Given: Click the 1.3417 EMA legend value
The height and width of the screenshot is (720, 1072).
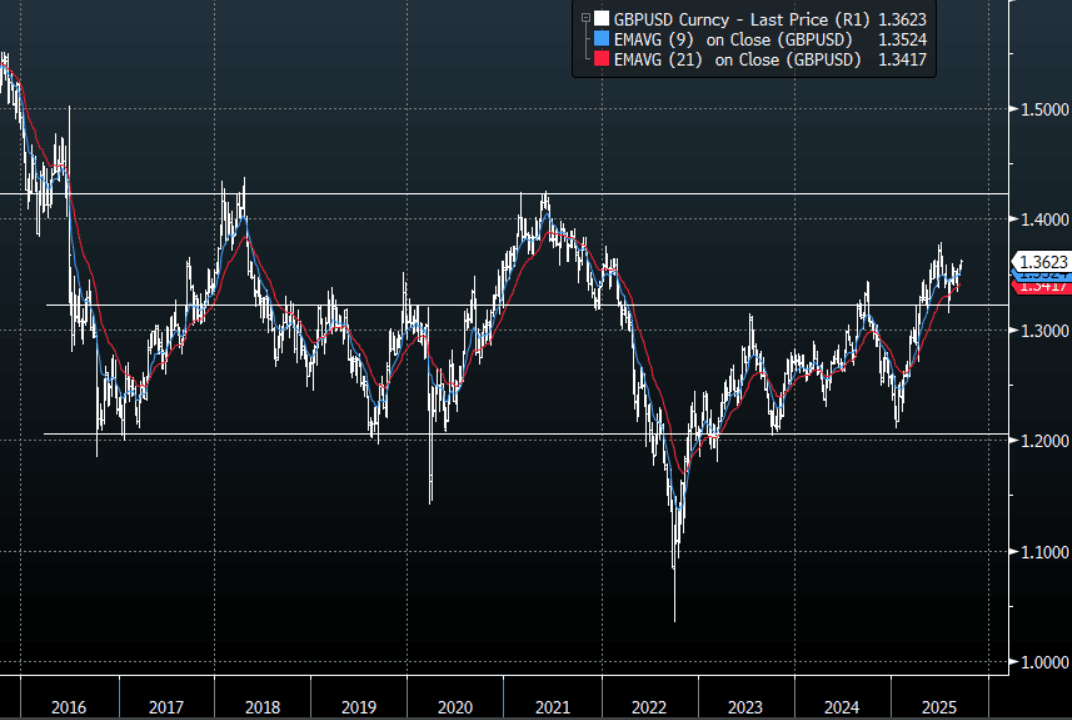Looking at the screenshot, I should click(902, 59).
